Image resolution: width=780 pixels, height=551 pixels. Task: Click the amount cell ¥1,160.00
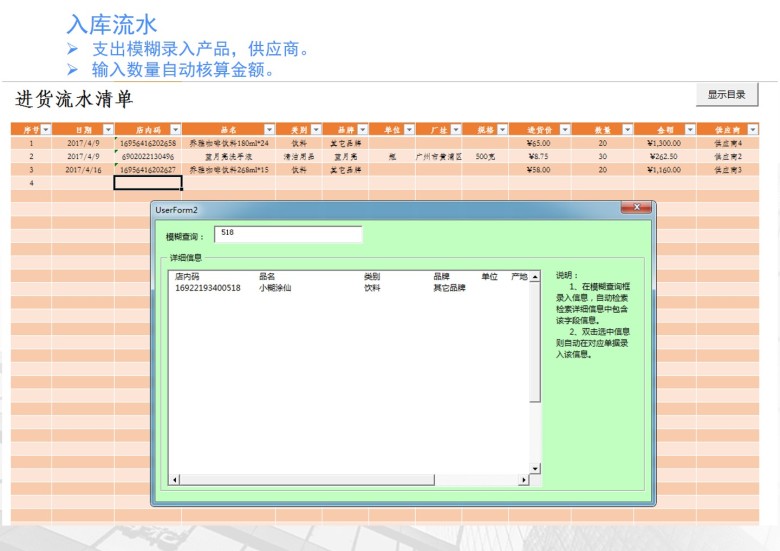point(665,170)
